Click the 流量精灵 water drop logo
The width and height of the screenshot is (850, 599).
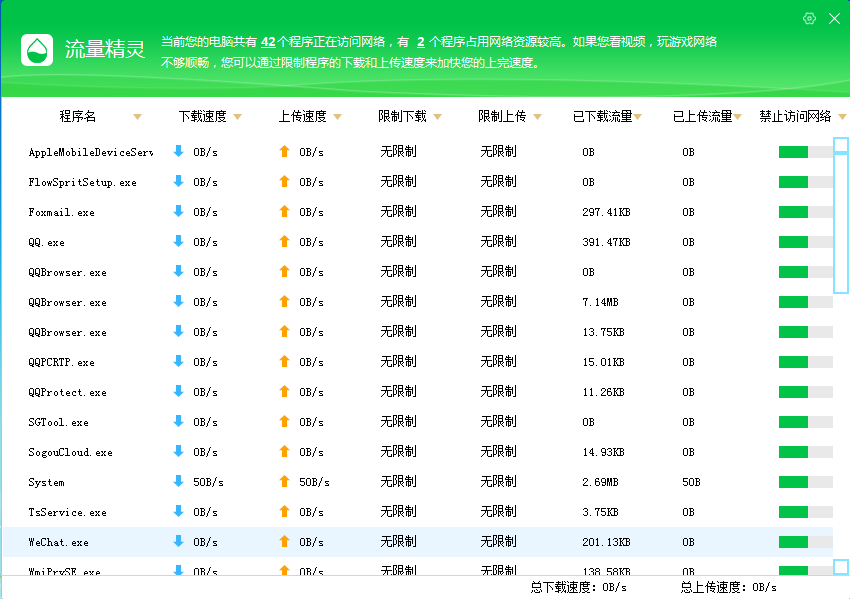pyautogui.click(x=37, y=50)
